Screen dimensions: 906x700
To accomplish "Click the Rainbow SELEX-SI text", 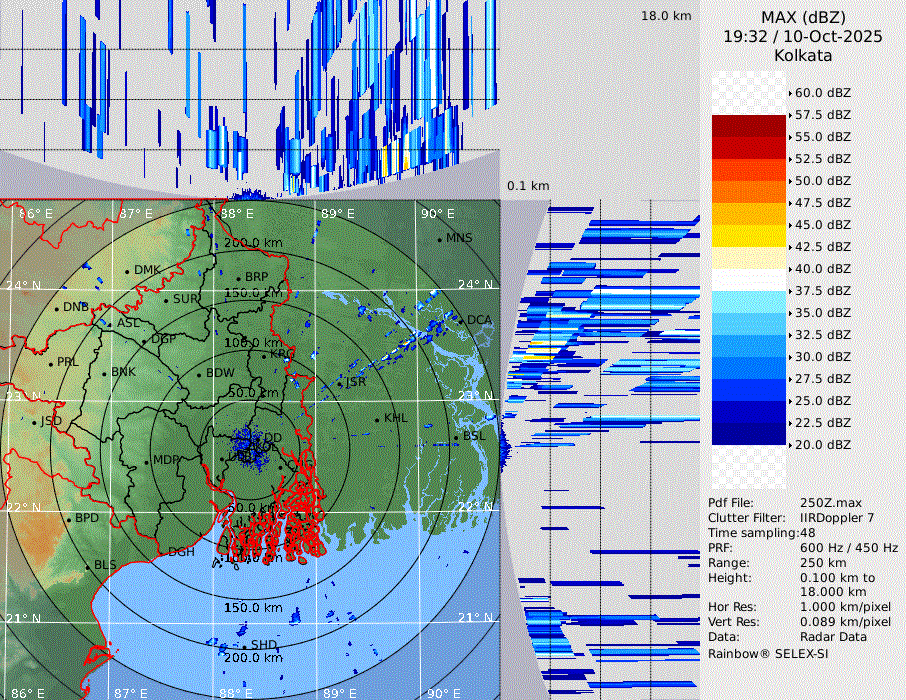I will point(768,653).
